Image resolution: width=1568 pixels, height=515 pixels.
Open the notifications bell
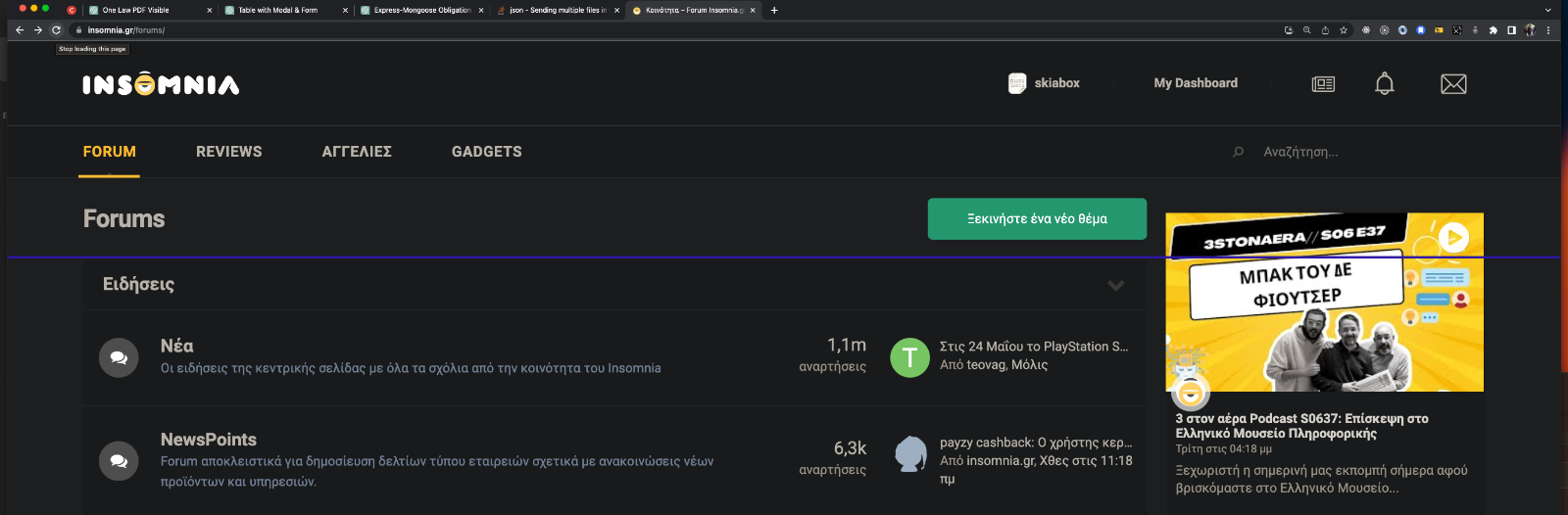(1385, 83)
